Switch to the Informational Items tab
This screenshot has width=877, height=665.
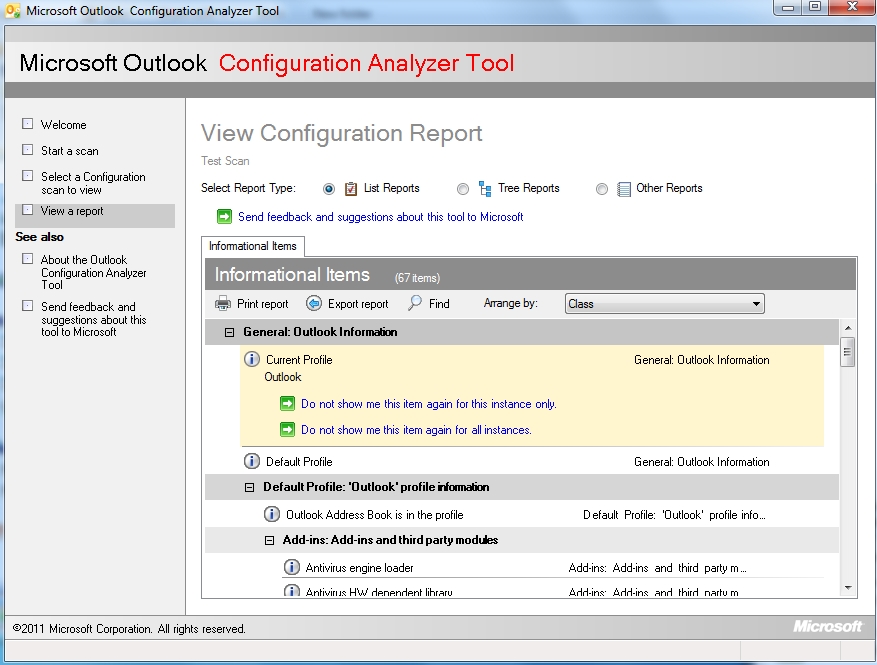click(252, 246)
